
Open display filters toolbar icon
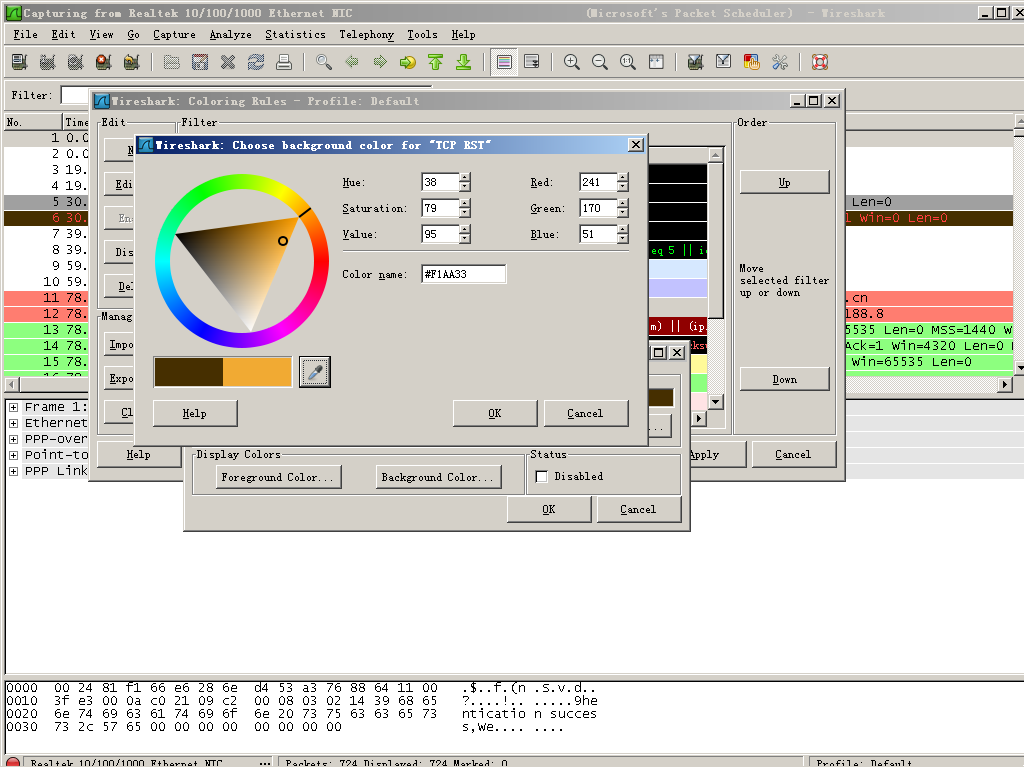[724, 62]
